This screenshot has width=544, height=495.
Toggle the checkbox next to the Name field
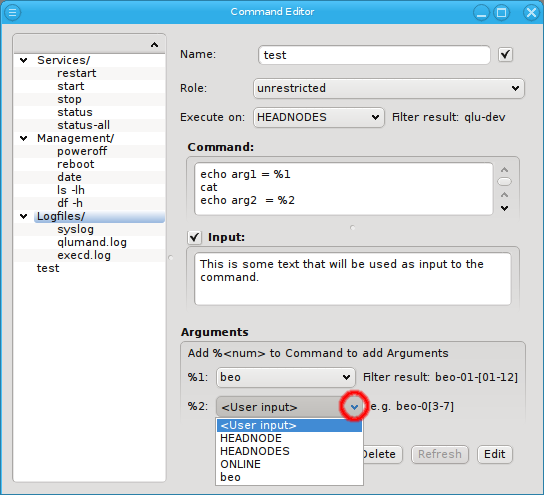tap(505, 54)
